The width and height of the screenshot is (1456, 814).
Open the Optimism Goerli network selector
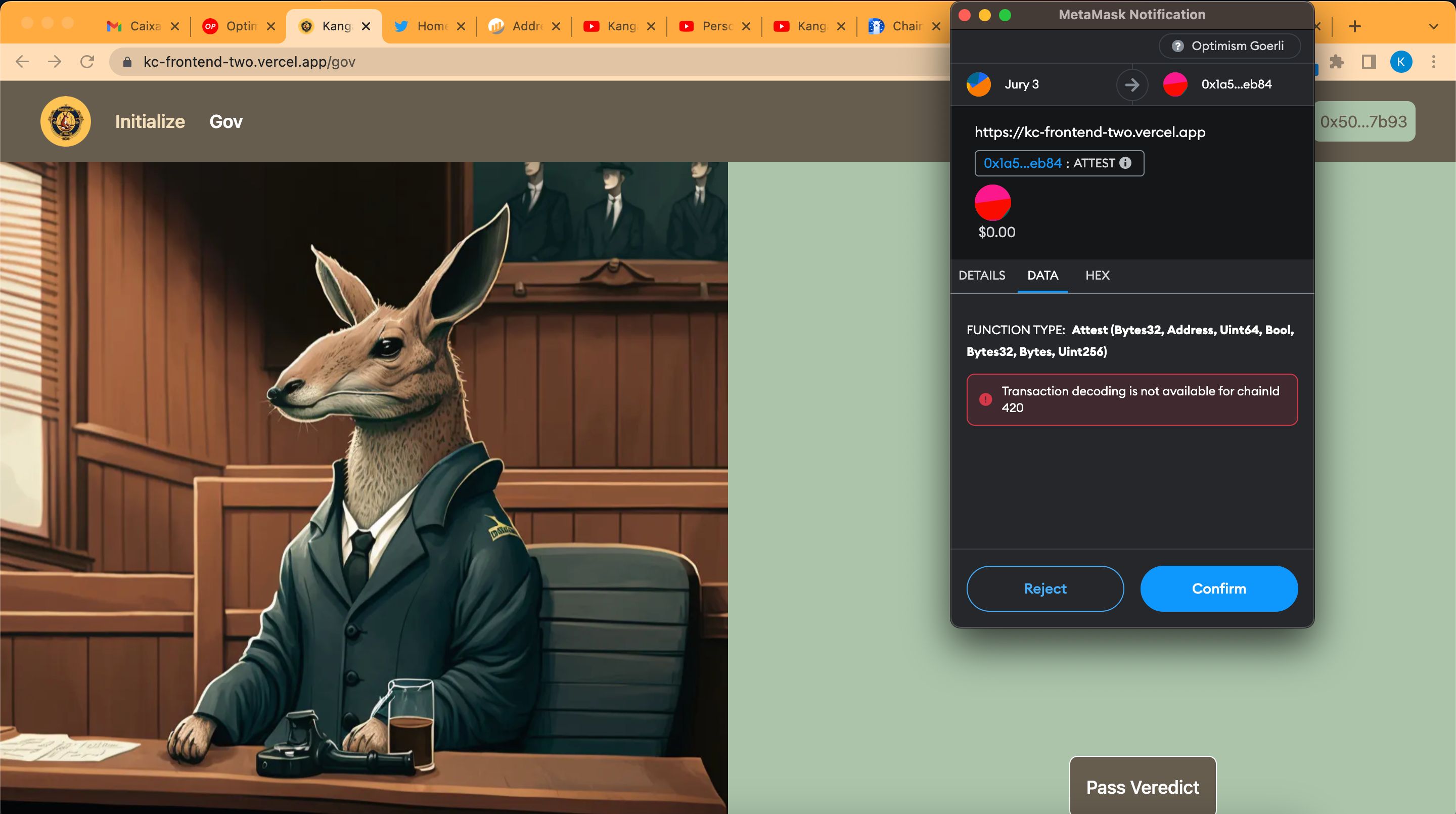coord(1230,46)
